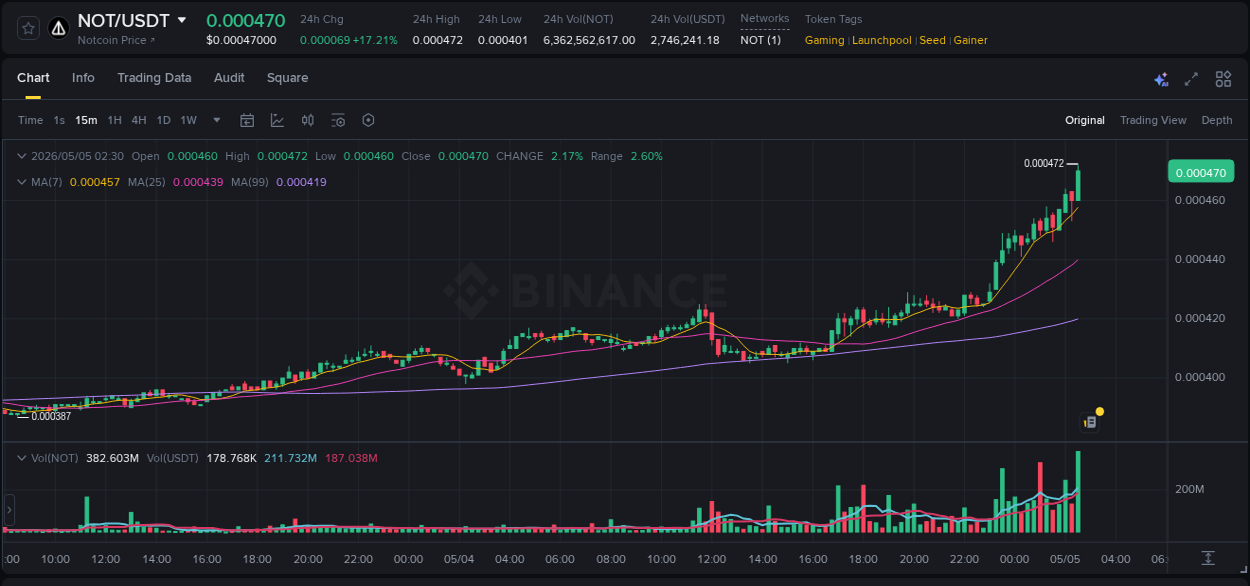Click the 0.000387 low price marker
This screenshot has height=586, width=1250.
coord(51,416)
